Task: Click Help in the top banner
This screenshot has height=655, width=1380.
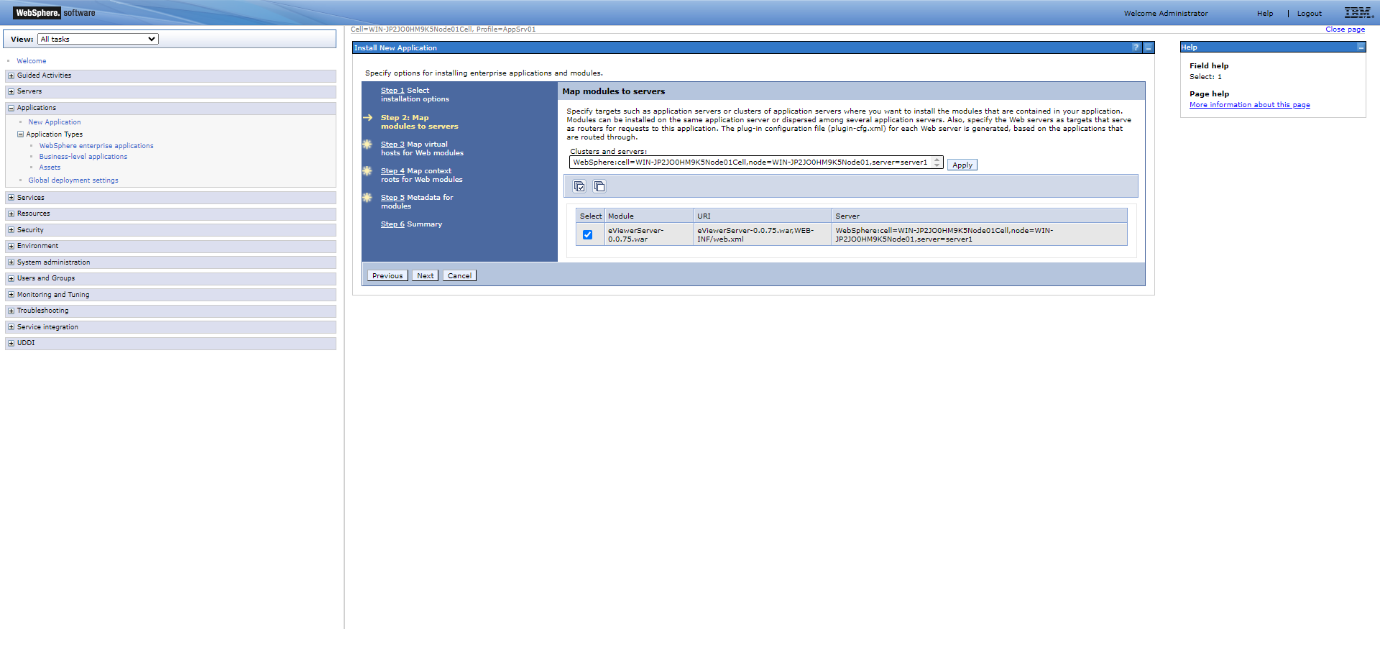Action: tap(1265, 13)
